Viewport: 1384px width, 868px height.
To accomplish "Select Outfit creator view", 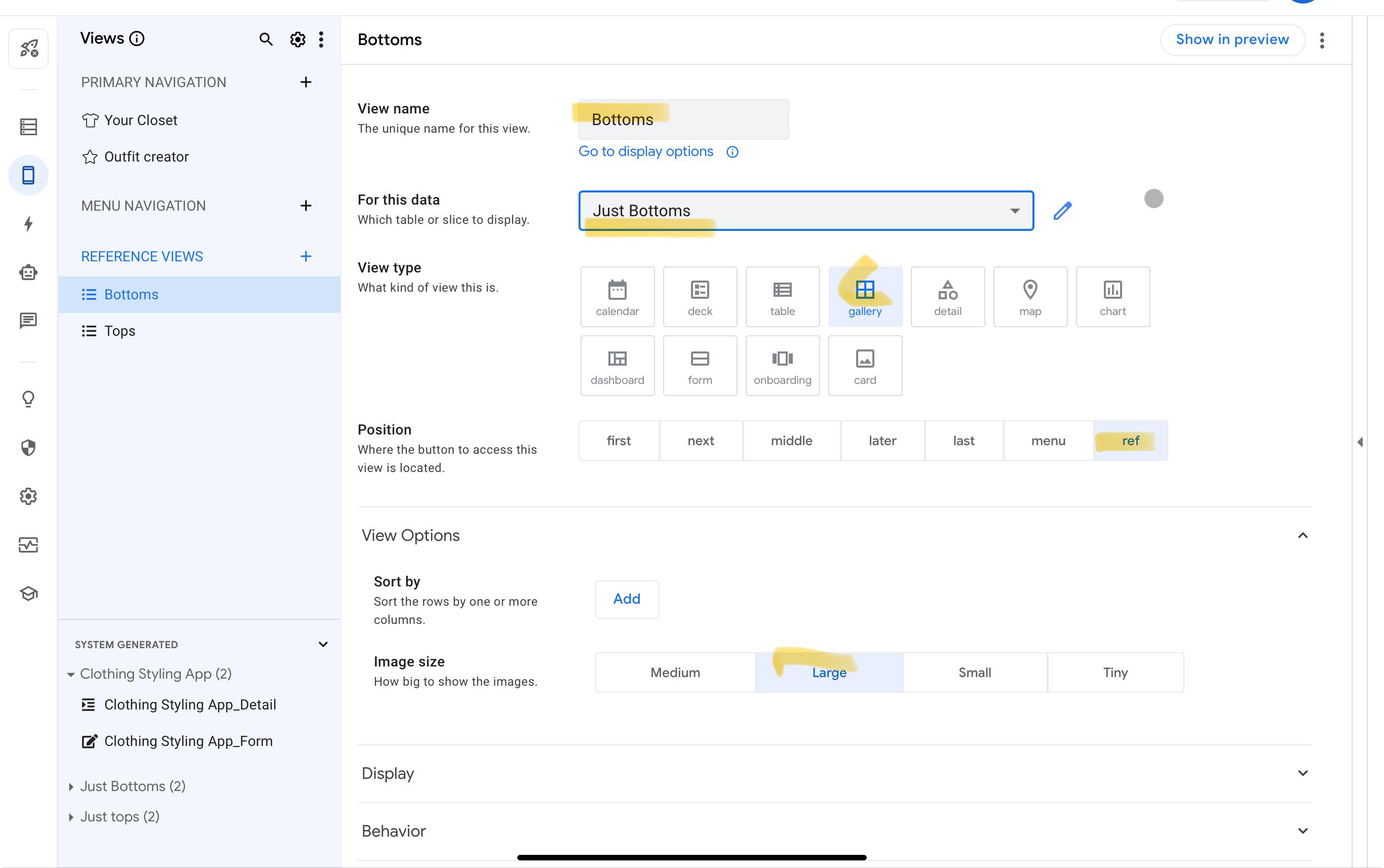I will coord(199,156).
